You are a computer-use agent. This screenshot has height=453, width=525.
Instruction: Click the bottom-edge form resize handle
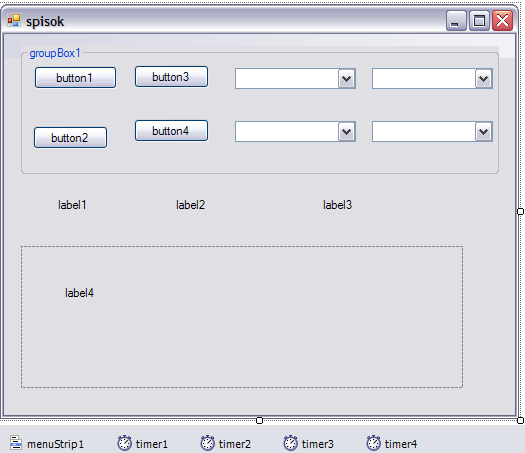coord(259,420)
